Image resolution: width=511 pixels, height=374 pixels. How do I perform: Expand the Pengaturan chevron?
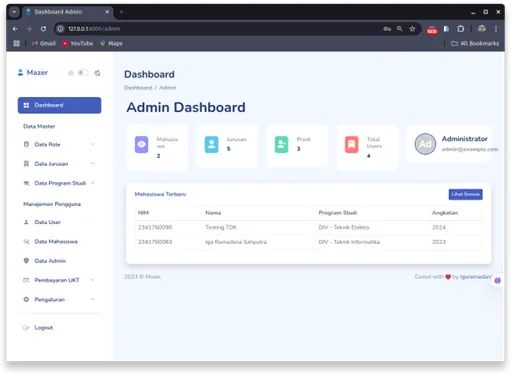coord(93,299)
